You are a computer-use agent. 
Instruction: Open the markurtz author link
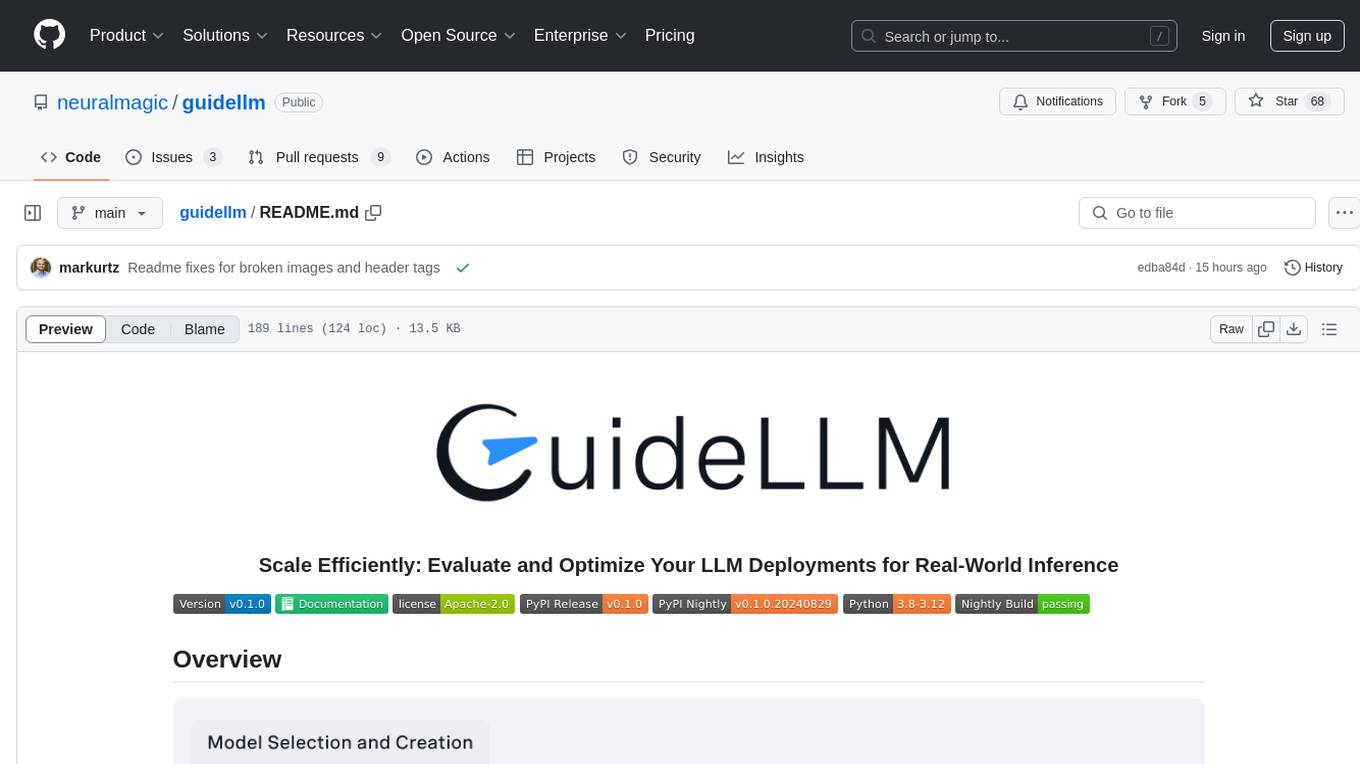pyautogui.click(x=90, y=268)
